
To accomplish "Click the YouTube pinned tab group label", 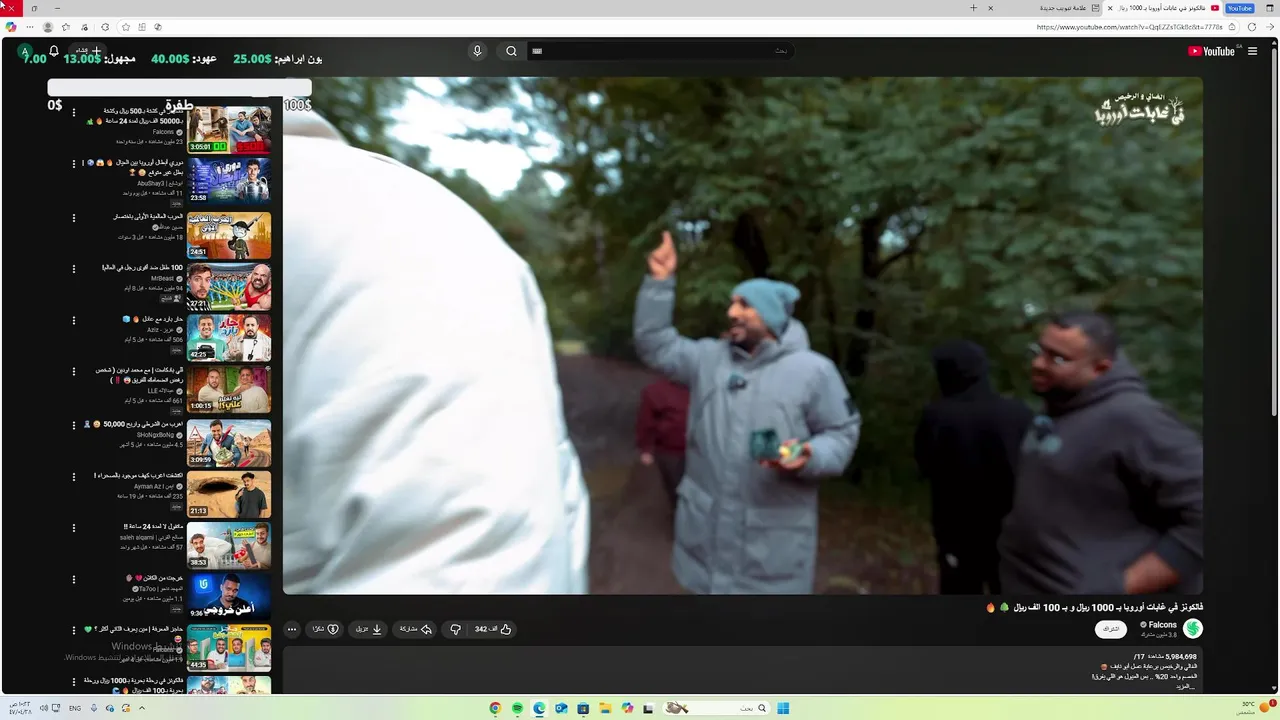I will tap(1240, 8).
